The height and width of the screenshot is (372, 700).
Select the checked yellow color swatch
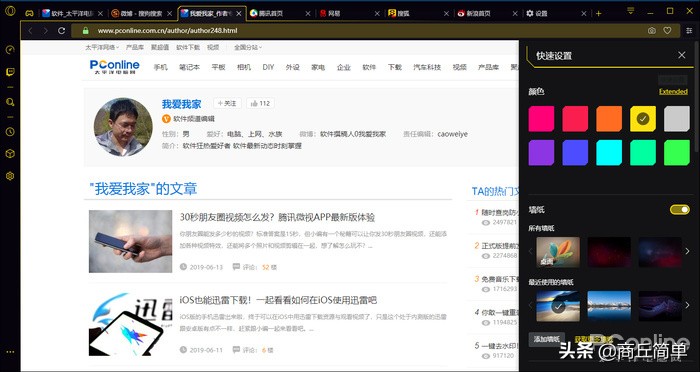(x=643, y=119)
